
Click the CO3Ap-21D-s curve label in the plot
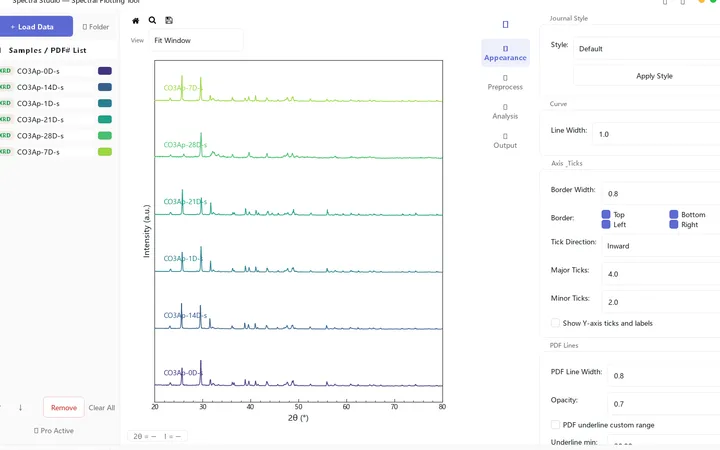(185, 202)
